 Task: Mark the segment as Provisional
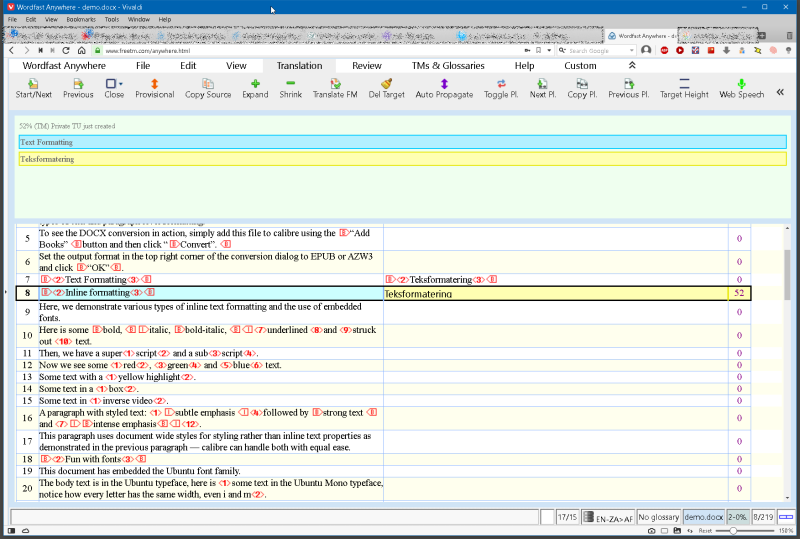(155, 88)
